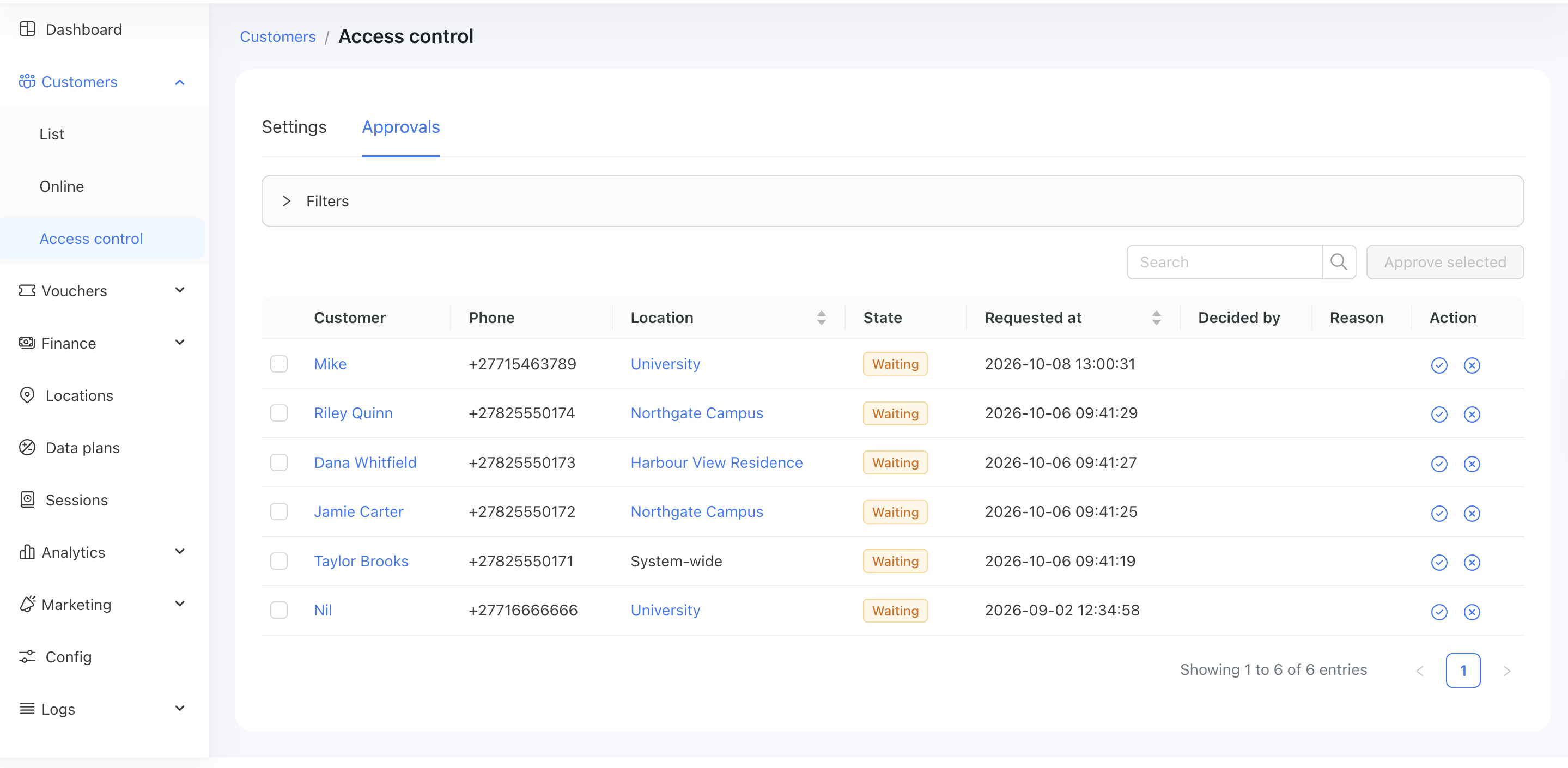Approve Dana Whitfield's request
The width and height of the screenshot is (1568, 768).
(x=1439, y=464)
